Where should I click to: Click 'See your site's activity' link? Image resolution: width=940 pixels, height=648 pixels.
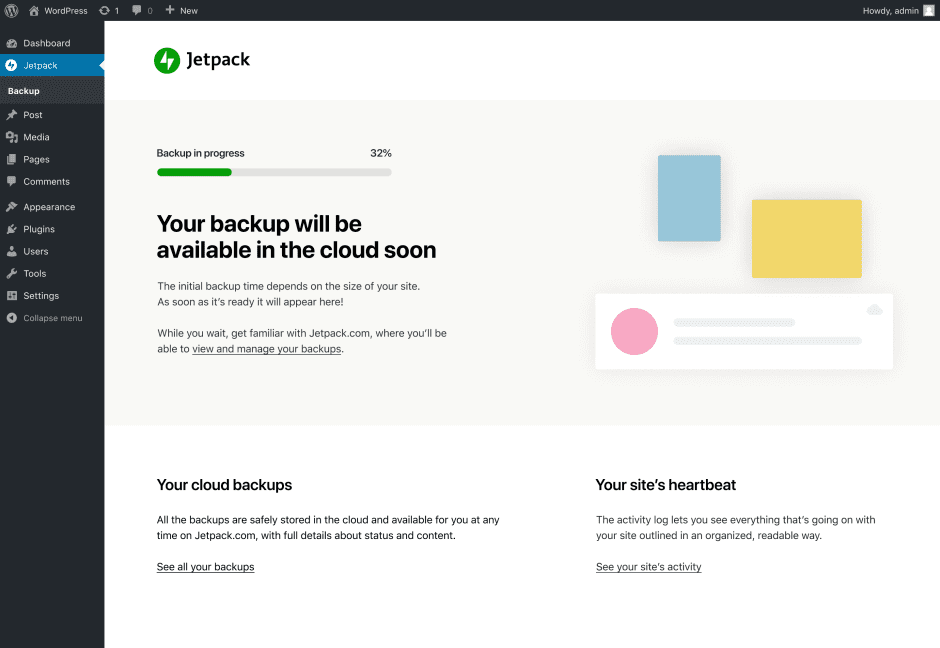point(649,566)
